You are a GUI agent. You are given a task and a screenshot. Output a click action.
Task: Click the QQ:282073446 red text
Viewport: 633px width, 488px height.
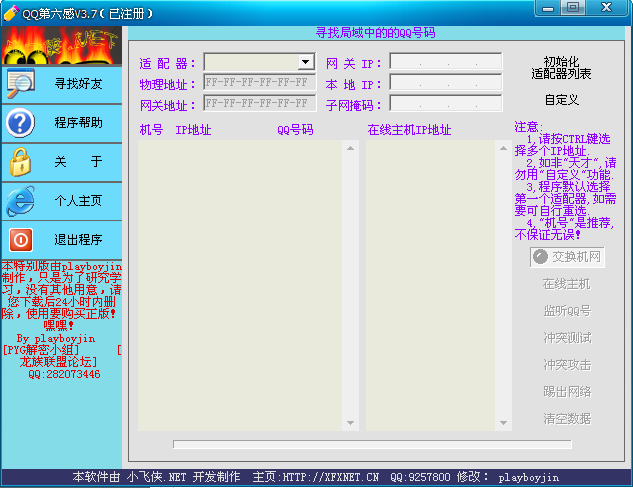pos(64,374)
